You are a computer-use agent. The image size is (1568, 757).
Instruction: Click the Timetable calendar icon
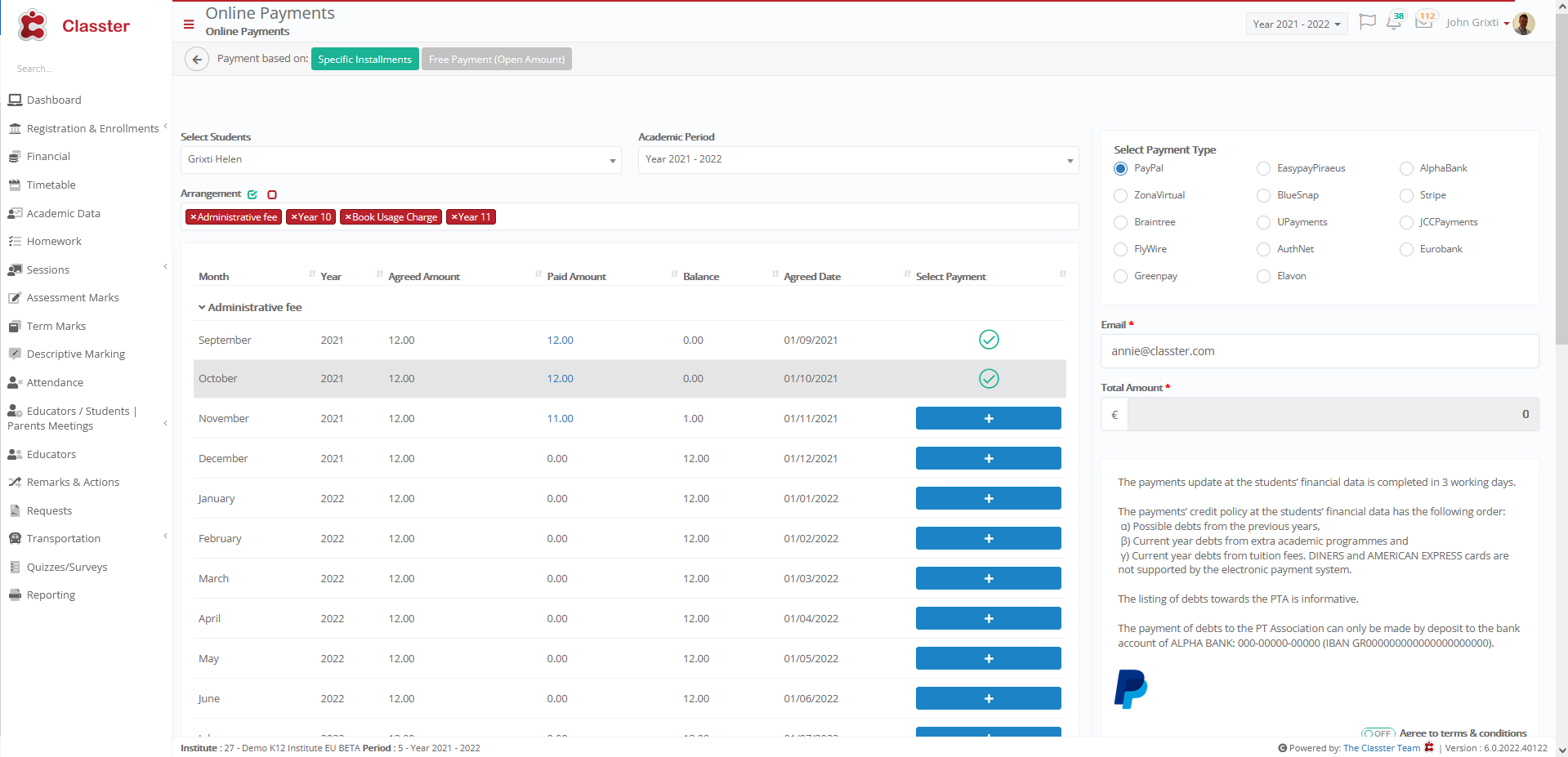[15, 185]
